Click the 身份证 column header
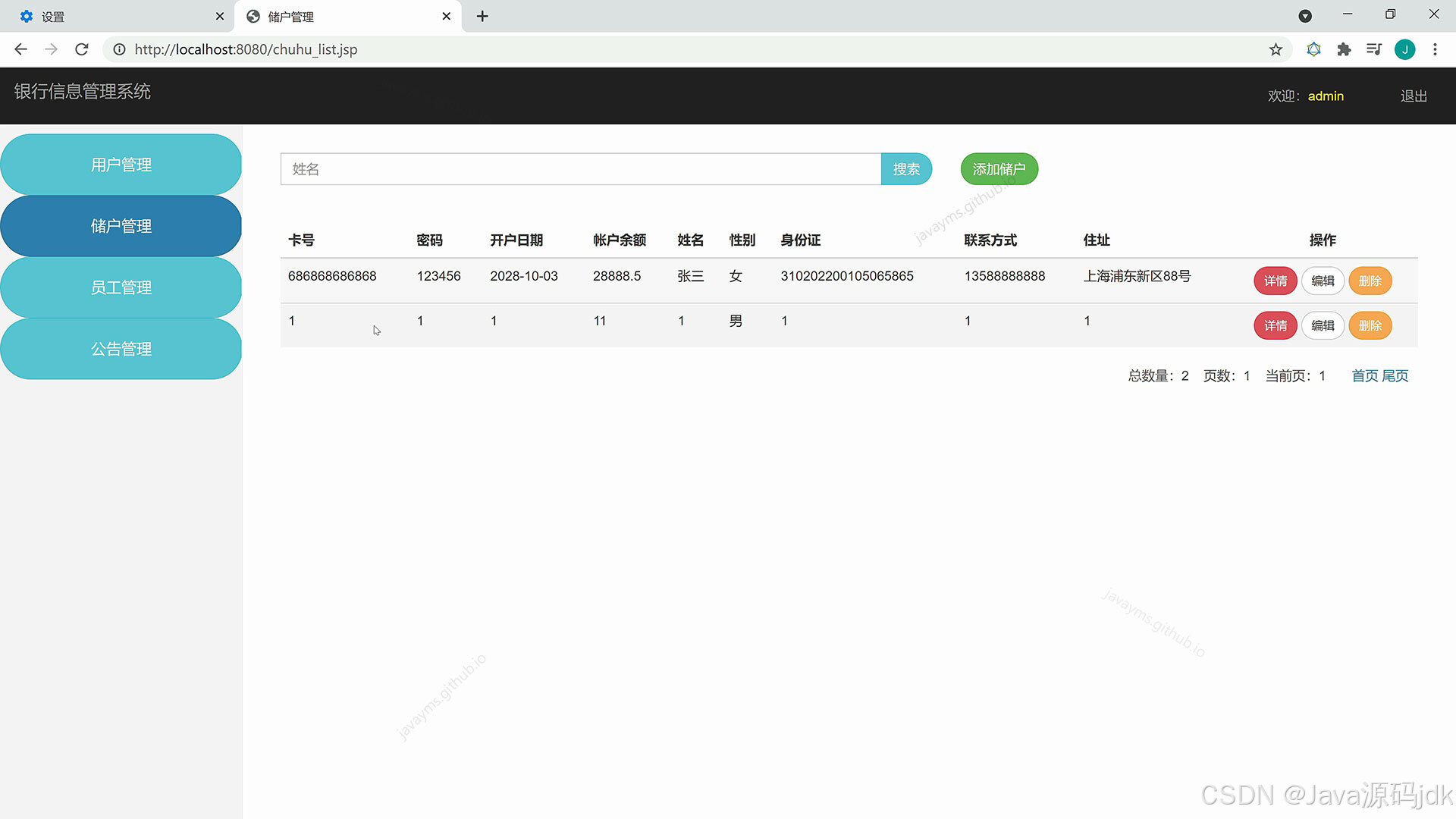 tap(801, 240)
